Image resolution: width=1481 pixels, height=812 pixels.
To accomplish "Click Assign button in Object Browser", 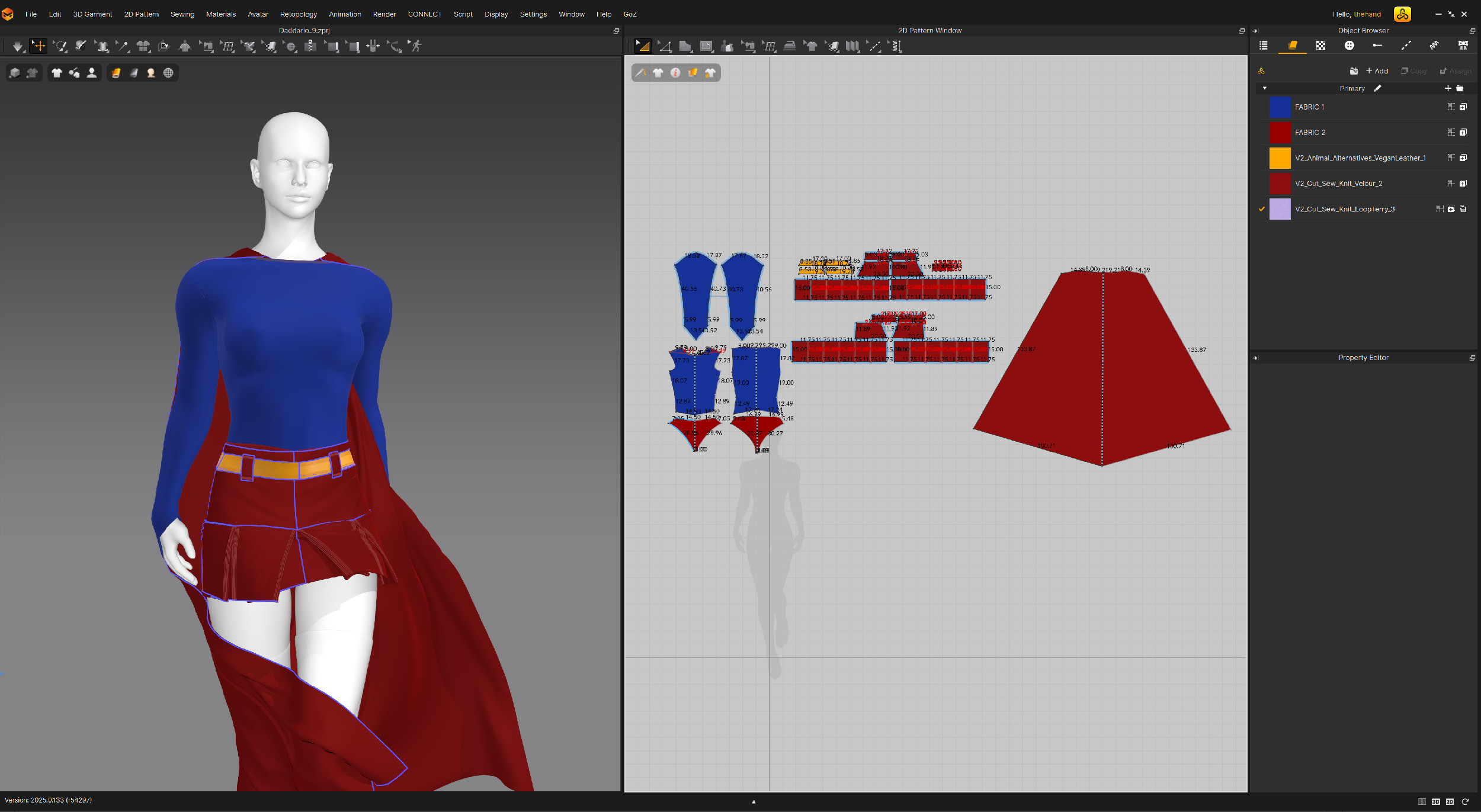I will pos(1456,71).
